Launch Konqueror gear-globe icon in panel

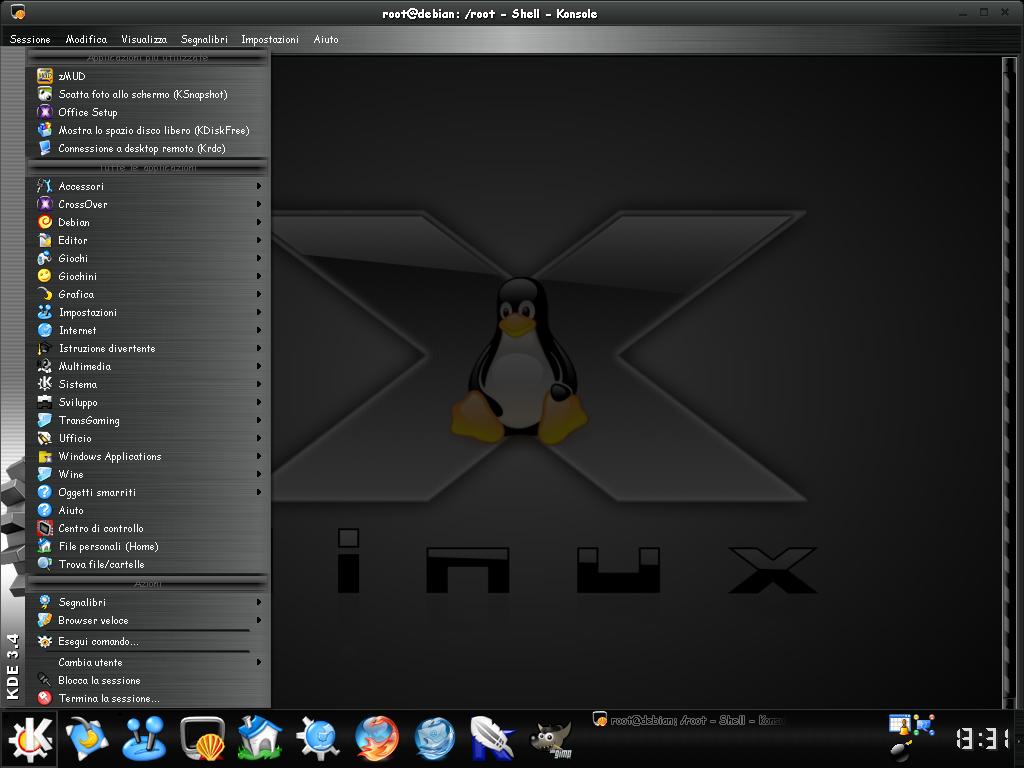coord(318,739)
